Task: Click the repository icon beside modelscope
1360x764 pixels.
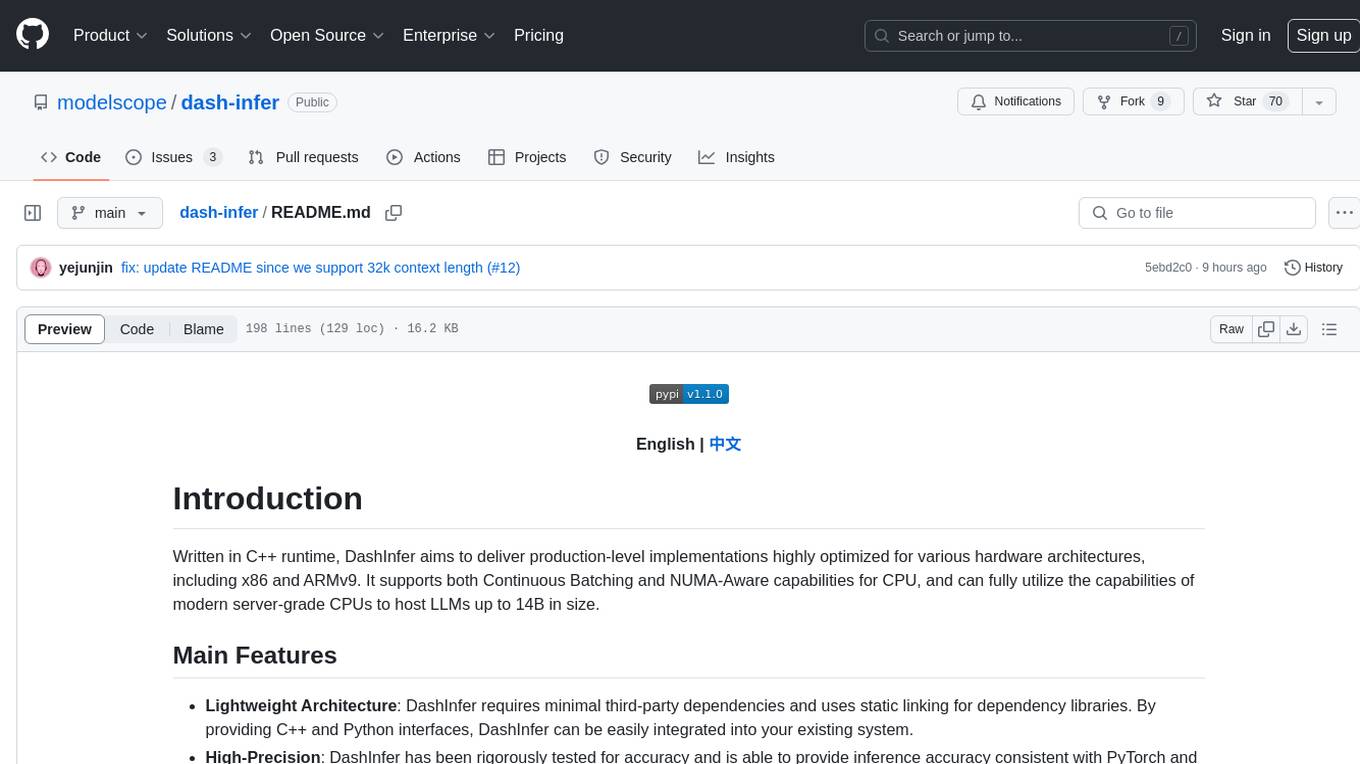Action: click(41, 102)
